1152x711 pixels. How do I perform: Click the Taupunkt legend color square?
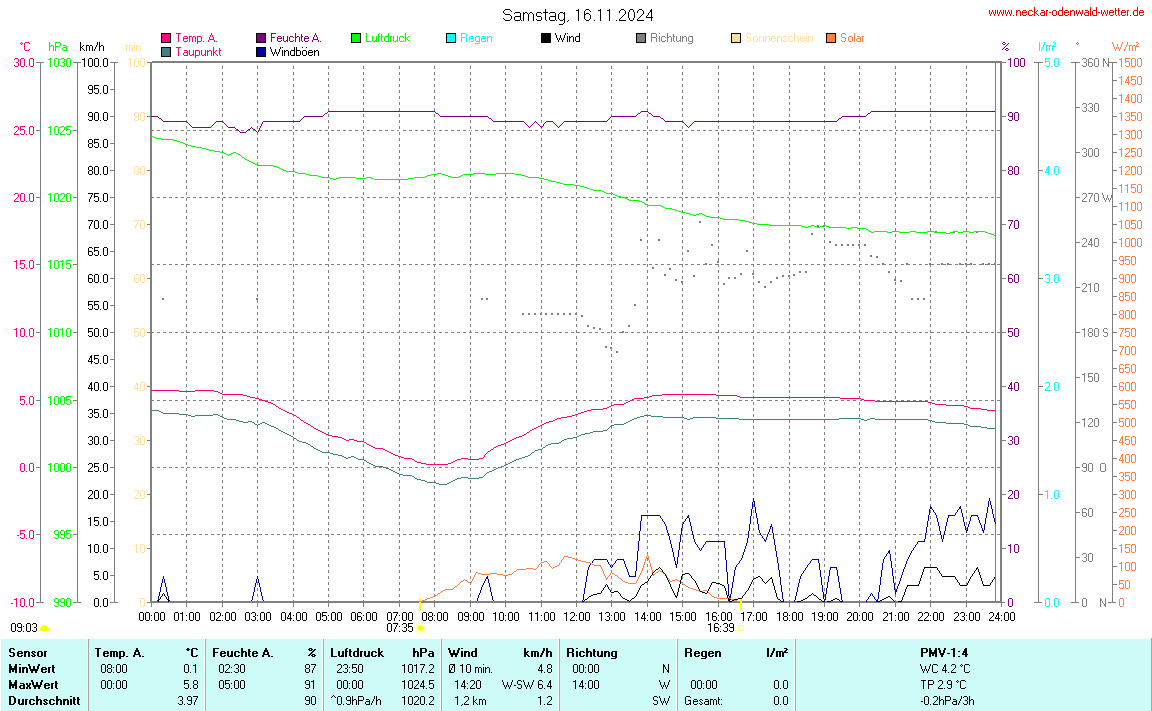click(166, 51)
